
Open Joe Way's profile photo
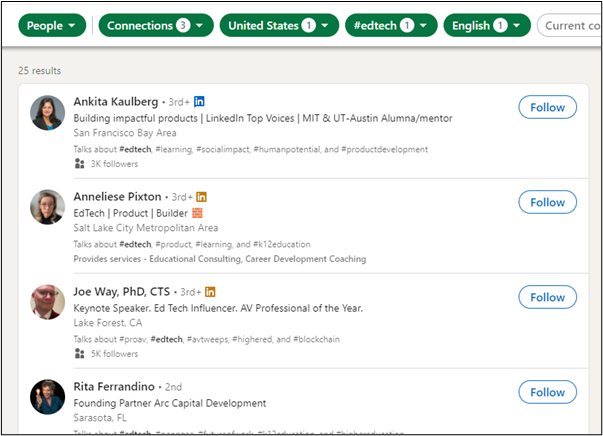point(48,302)
